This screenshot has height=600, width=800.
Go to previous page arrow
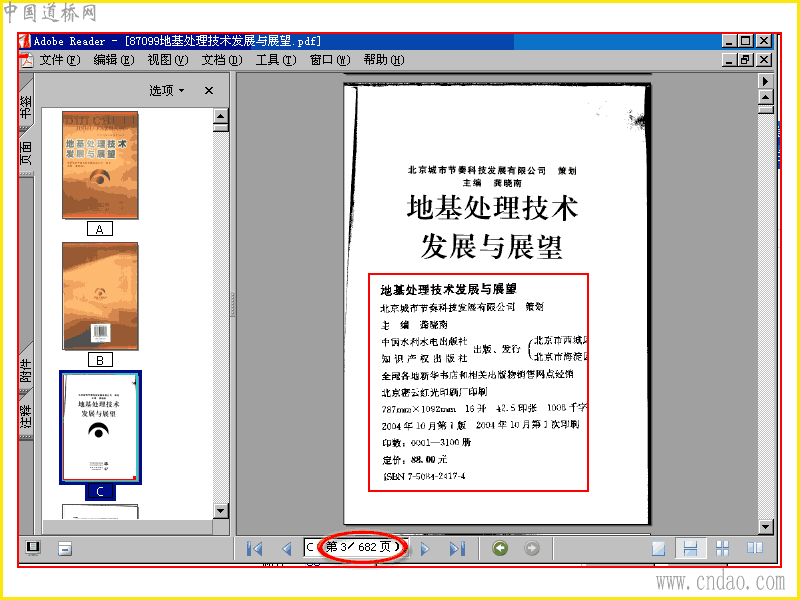(x=287, y=548)
